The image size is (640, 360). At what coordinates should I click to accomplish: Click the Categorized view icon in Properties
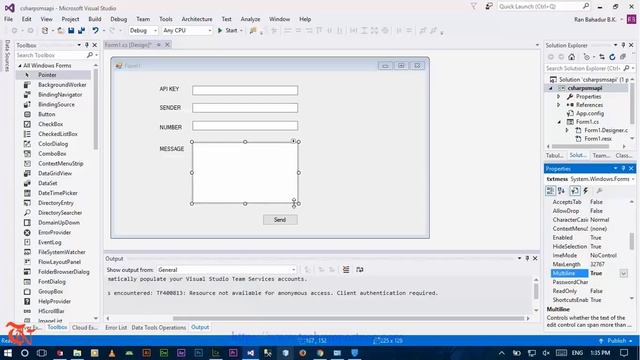tap(550, 191)
